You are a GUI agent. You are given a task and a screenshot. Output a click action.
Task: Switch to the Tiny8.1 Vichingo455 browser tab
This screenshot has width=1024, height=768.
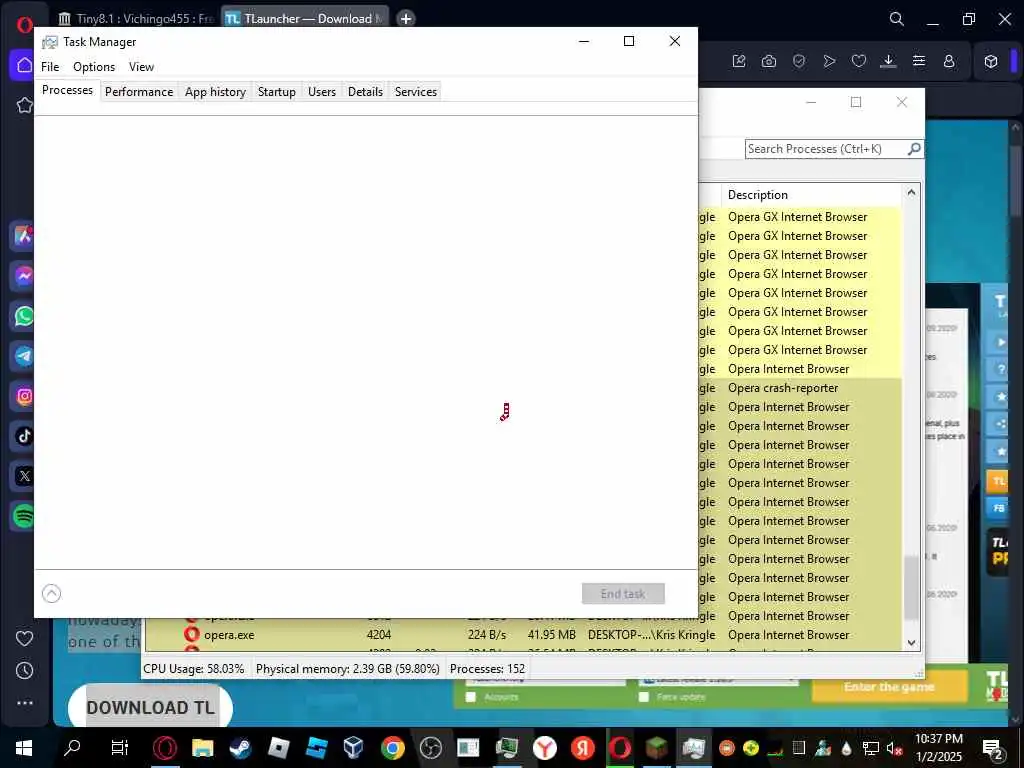point(136,19)
